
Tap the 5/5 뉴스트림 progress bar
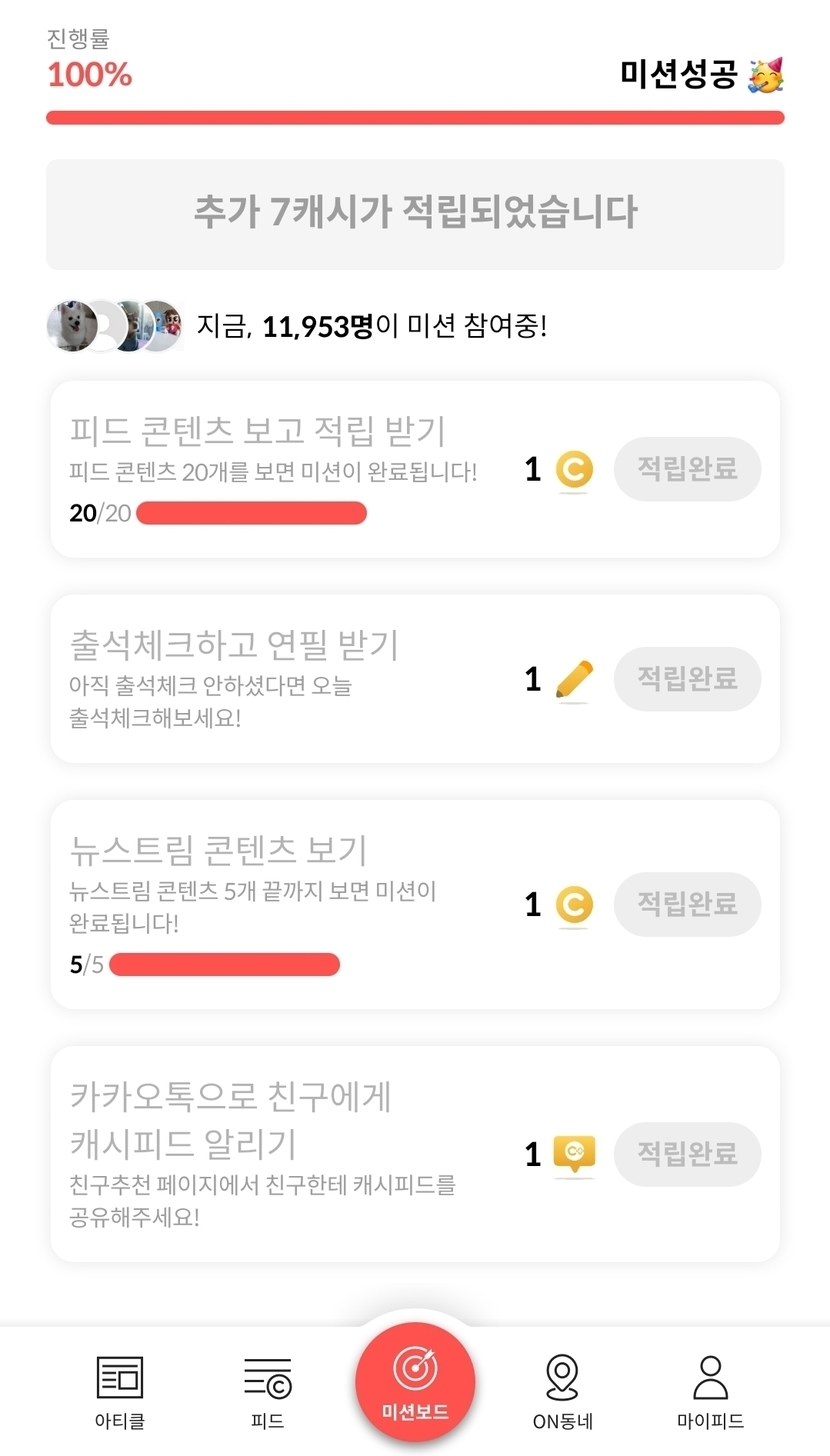click(x=224, y=965)
